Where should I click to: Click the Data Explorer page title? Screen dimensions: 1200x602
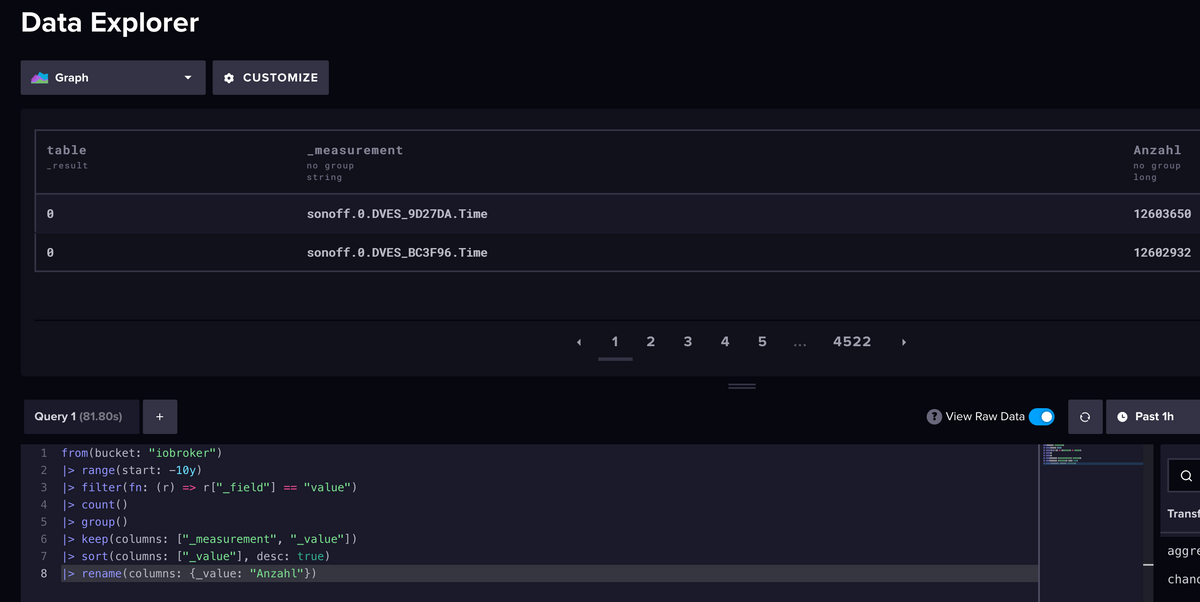click(110, 22)
